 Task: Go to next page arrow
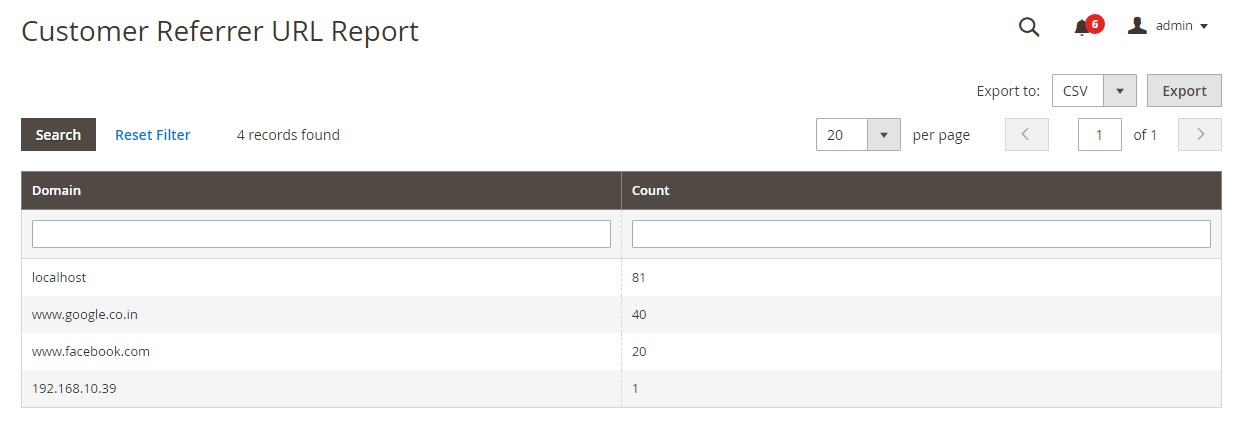1200,135
